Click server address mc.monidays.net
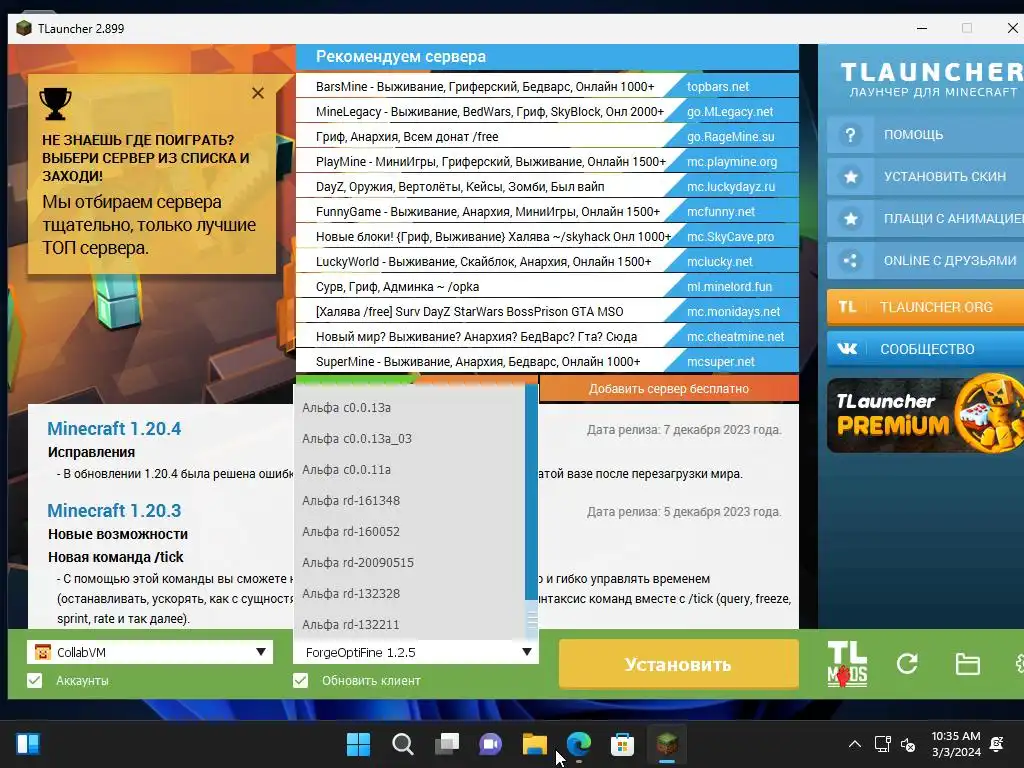1024x768 pixels. [x=733, y=312]
